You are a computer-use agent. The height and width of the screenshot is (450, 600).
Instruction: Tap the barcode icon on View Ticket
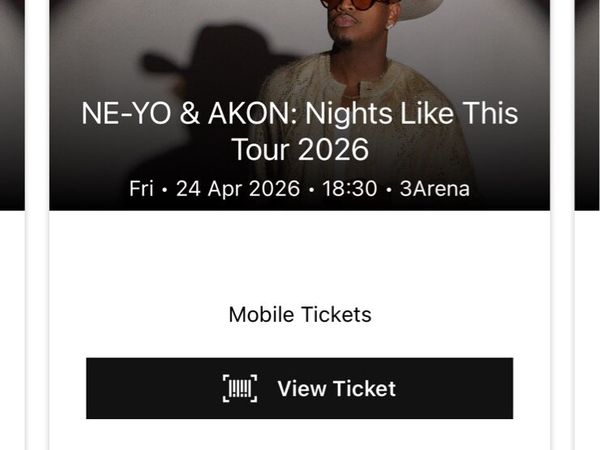point(240,388)
